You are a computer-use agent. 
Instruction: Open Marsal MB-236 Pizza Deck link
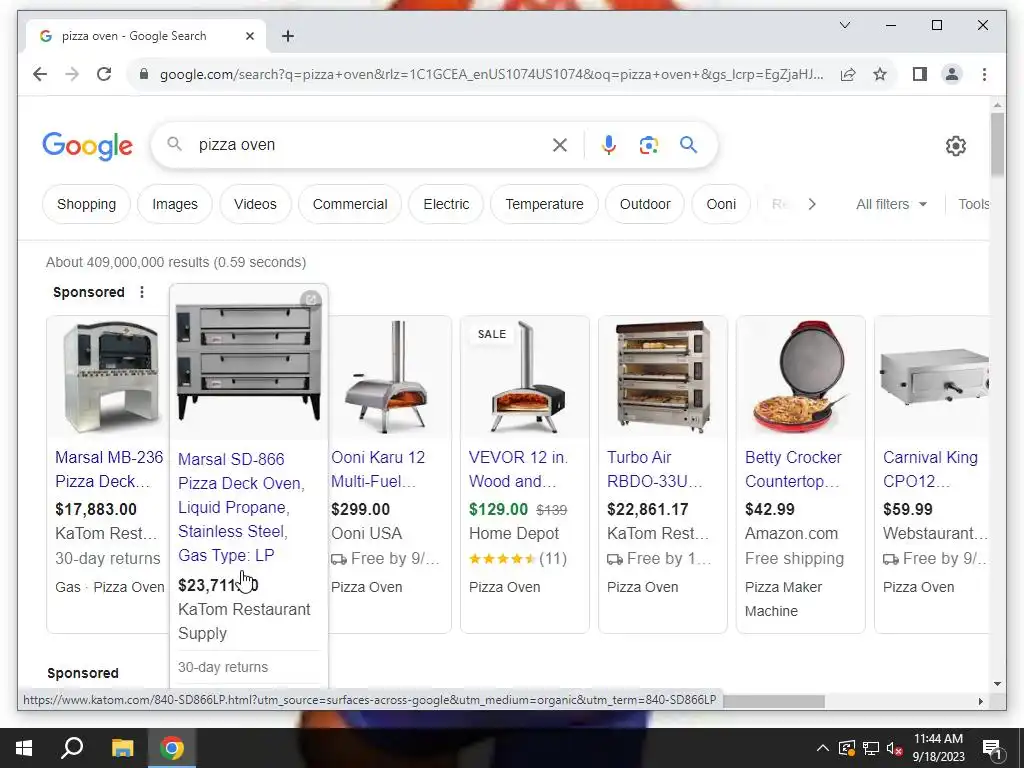[108, 470]
